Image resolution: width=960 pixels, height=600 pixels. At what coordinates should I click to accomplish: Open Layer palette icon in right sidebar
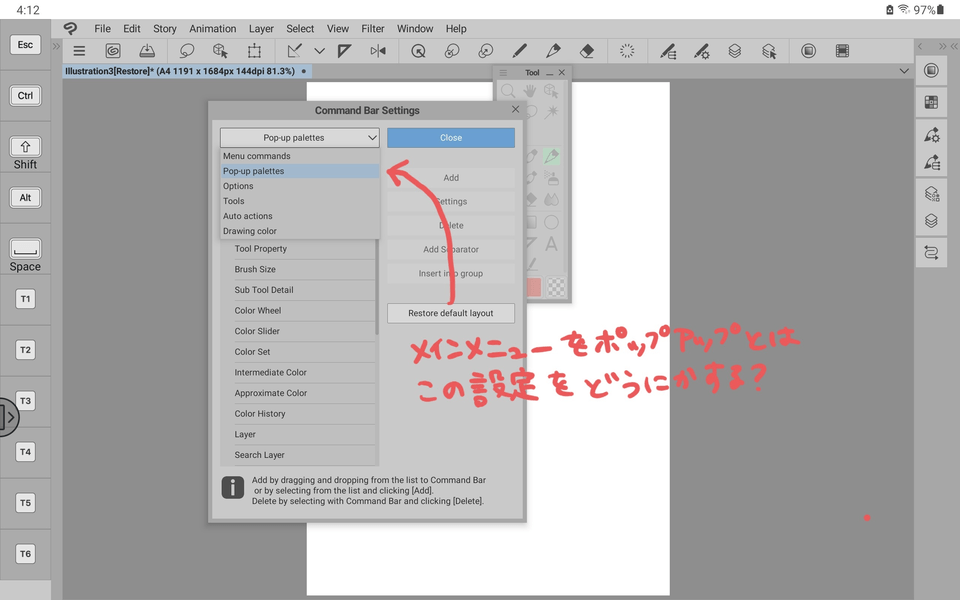[931, 220]
